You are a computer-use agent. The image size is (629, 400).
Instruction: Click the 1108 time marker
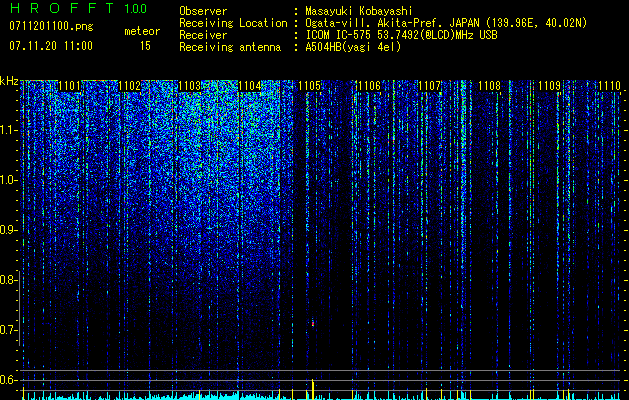coord(490,86)
